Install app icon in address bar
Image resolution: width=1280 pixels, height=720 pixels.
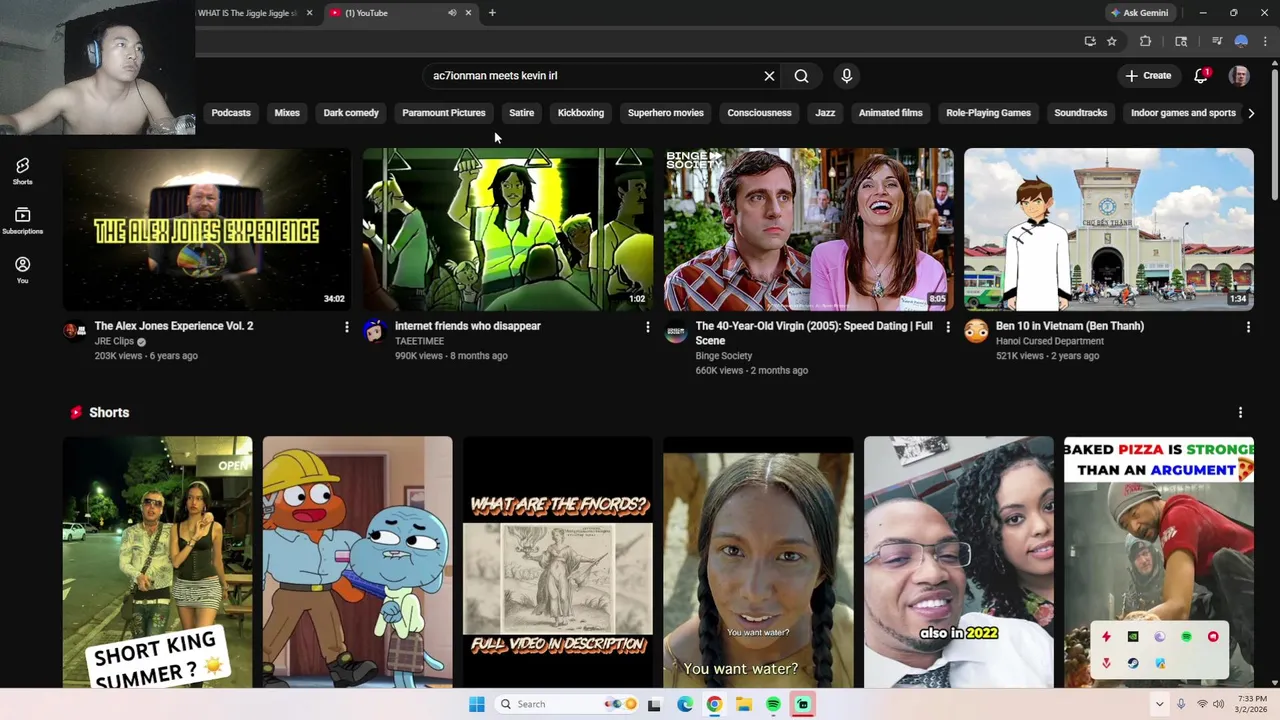pos(1090,41)
